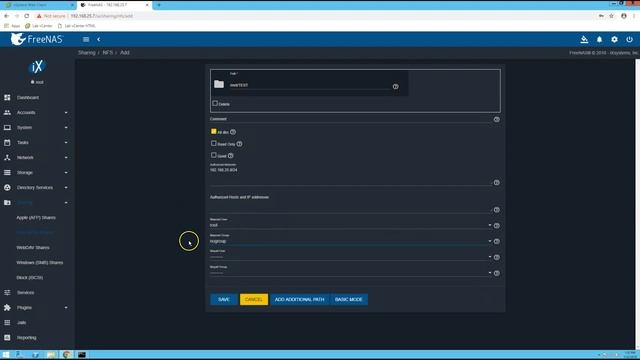Image resolution: width=640 pixels, height=360 pixels.
Task: Open the help icon next to All dirs
Action: coord(233,132)
